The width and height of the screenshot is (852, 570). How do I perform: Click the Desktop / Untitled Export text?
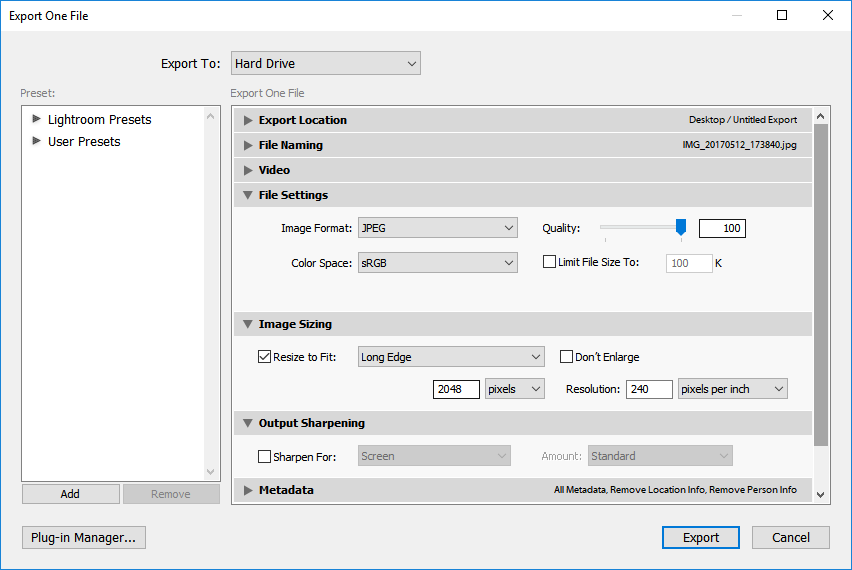(x=743, y=120)
